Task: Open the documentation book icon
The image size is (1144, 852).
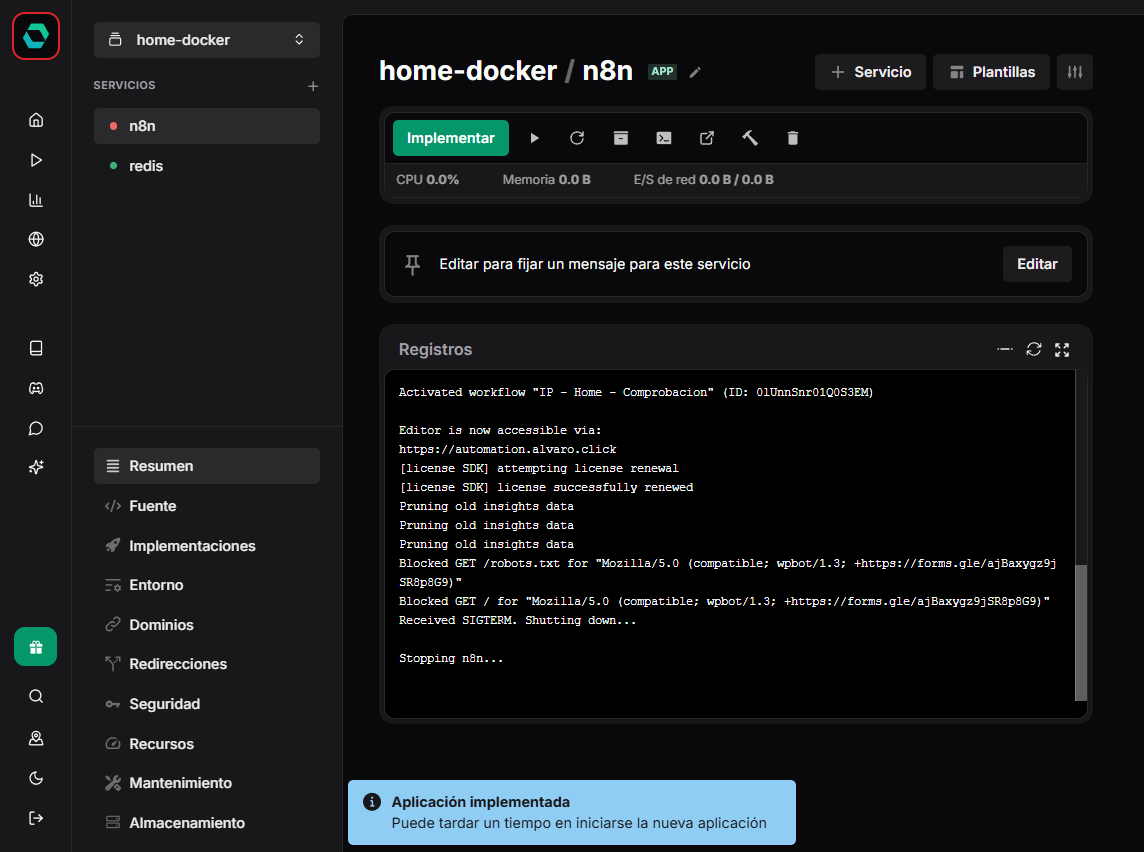Action: tap(36, 348)
